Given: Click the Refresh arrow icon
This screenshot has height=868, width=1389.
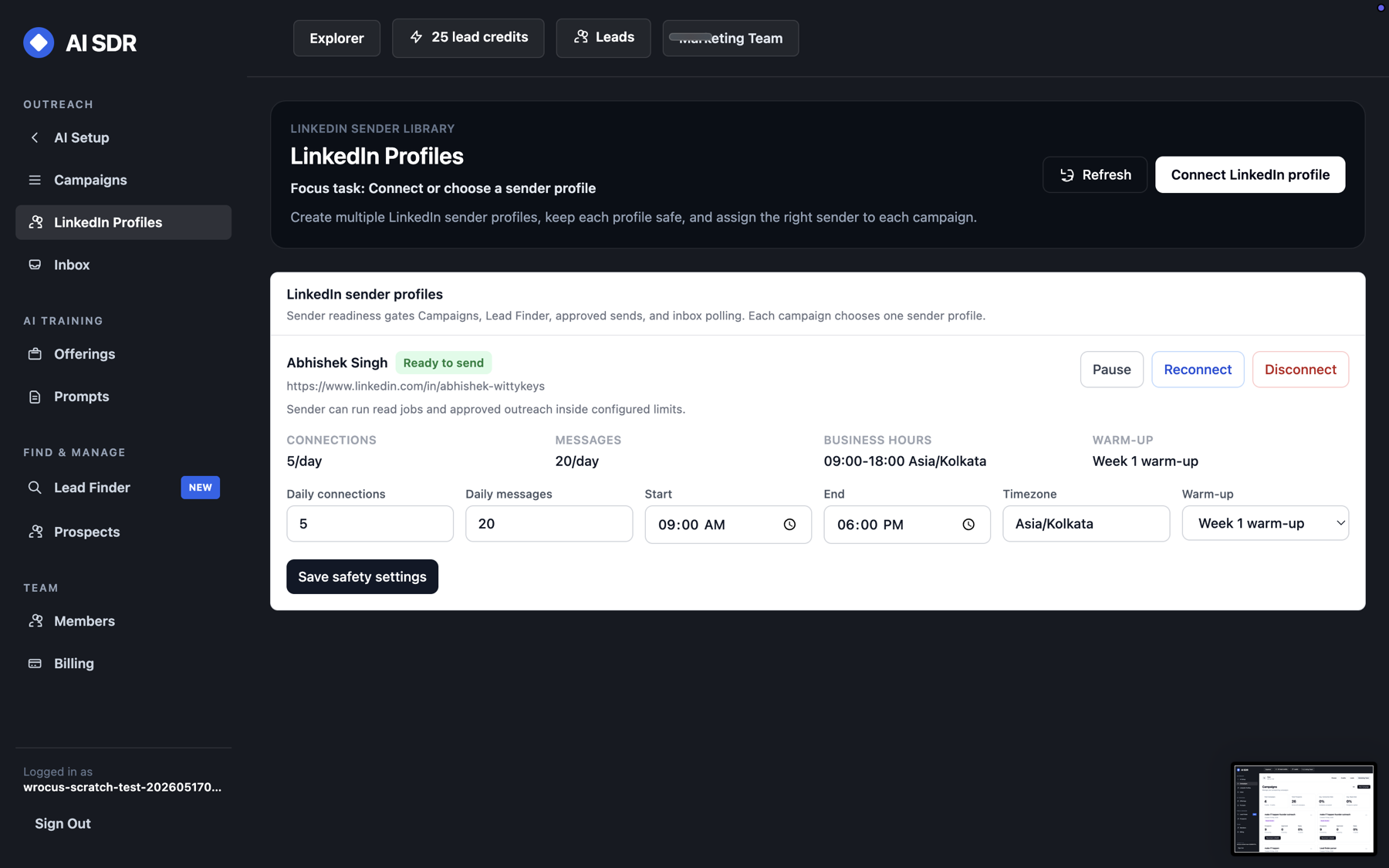Looking at the screenshot, I should pos(1067,175).
